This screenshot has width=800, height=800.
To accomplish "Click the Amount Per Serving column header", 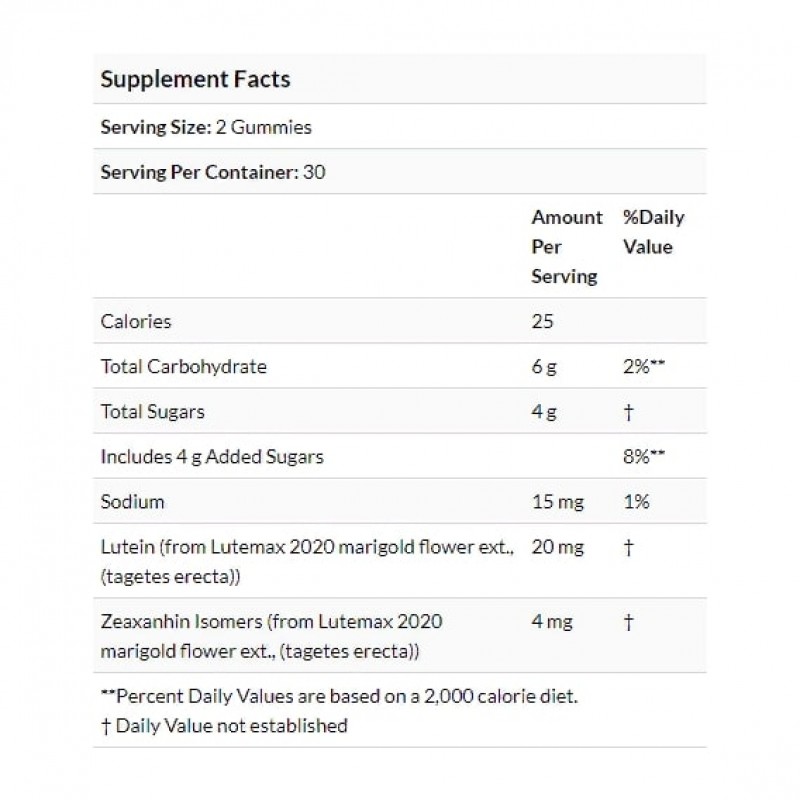I will point(566,246).
